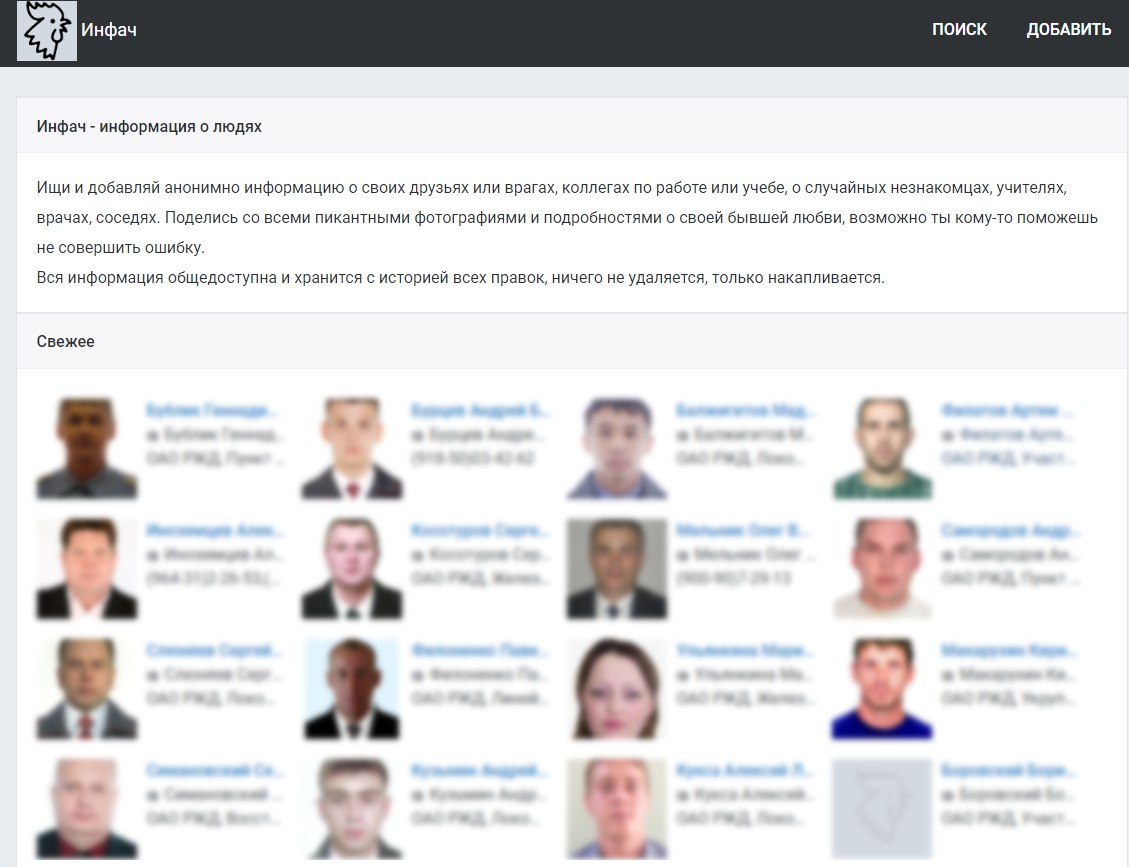
Task: Click small icon in the green-shirt person's entry
Action: point(948,435)
